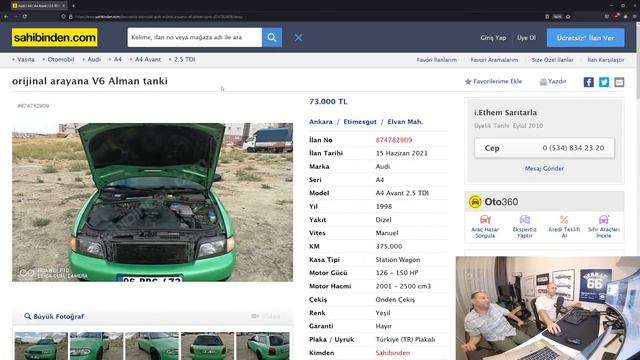Click Ankara location link

click(321, 122)
